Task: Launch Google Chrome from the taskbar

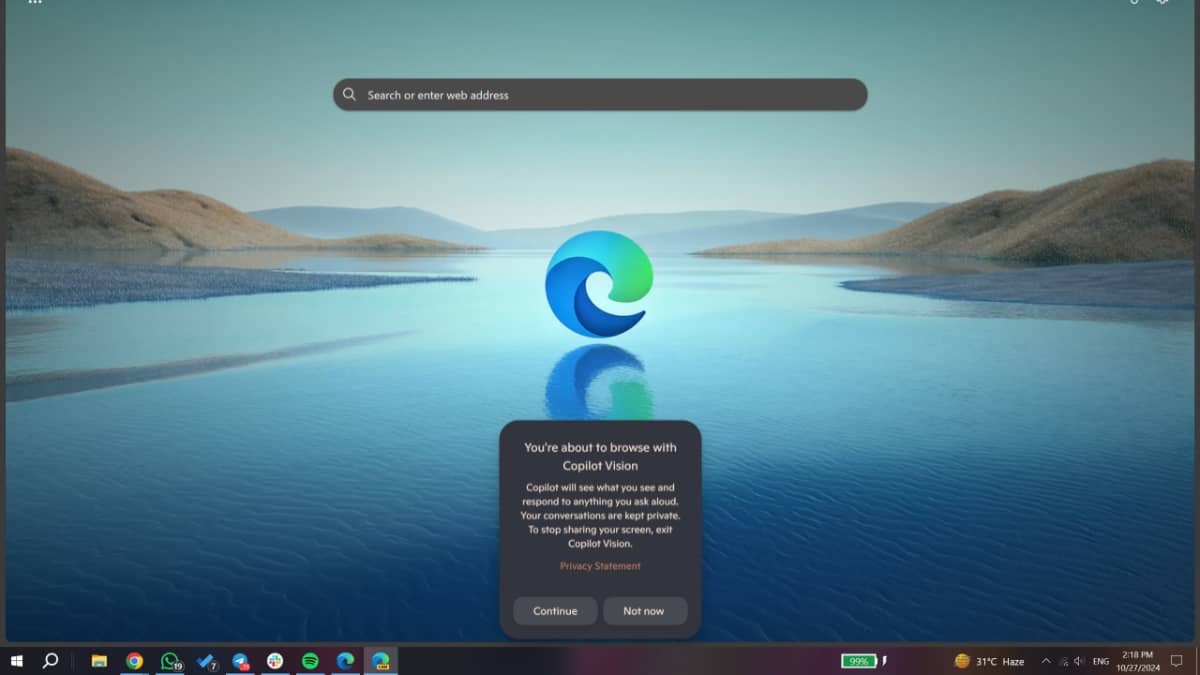Action: click(134, 661)
